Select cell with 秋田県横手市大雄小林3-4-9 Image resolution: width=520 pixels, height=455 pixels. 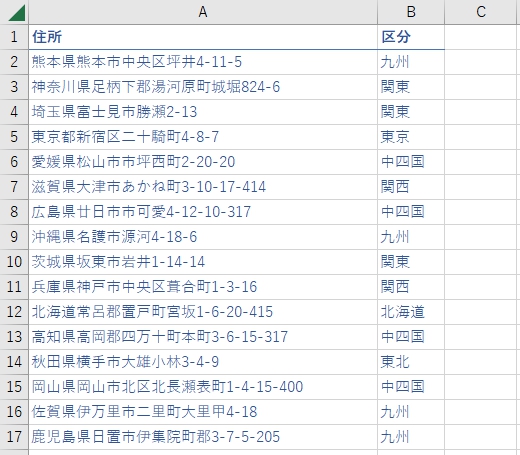203,362
